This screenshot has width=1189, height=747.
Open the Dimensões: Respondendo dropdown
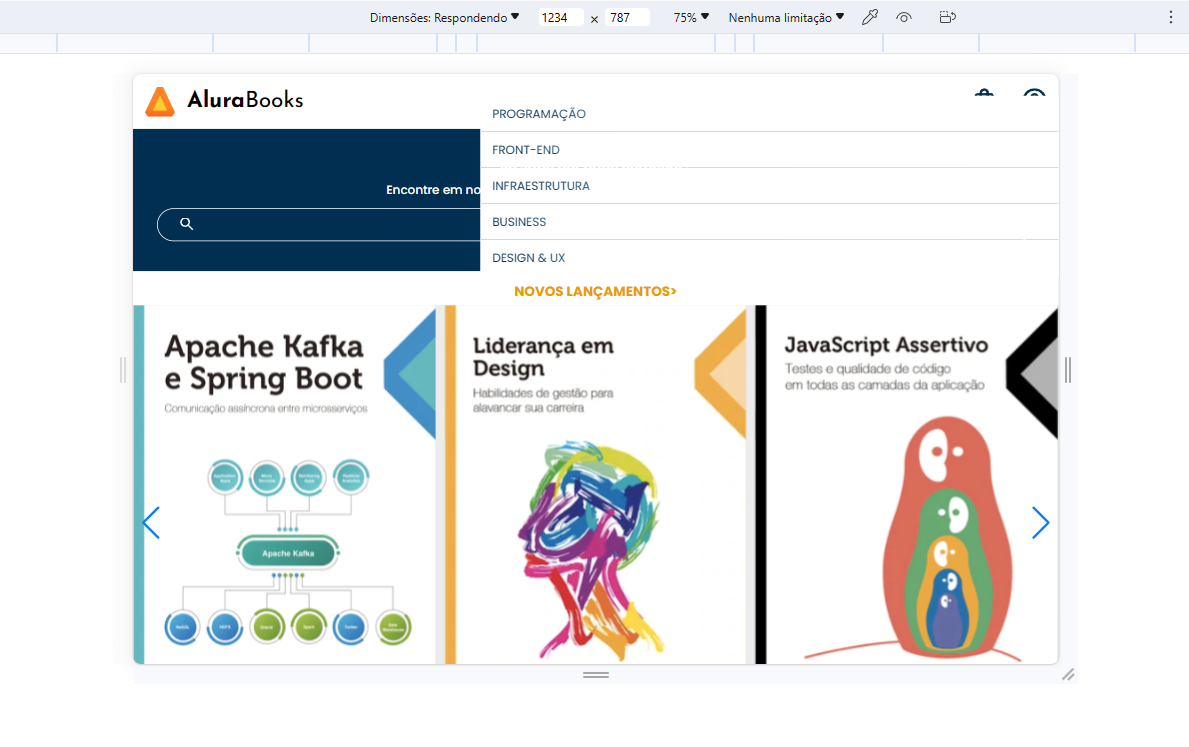click(x=444, y=17)
